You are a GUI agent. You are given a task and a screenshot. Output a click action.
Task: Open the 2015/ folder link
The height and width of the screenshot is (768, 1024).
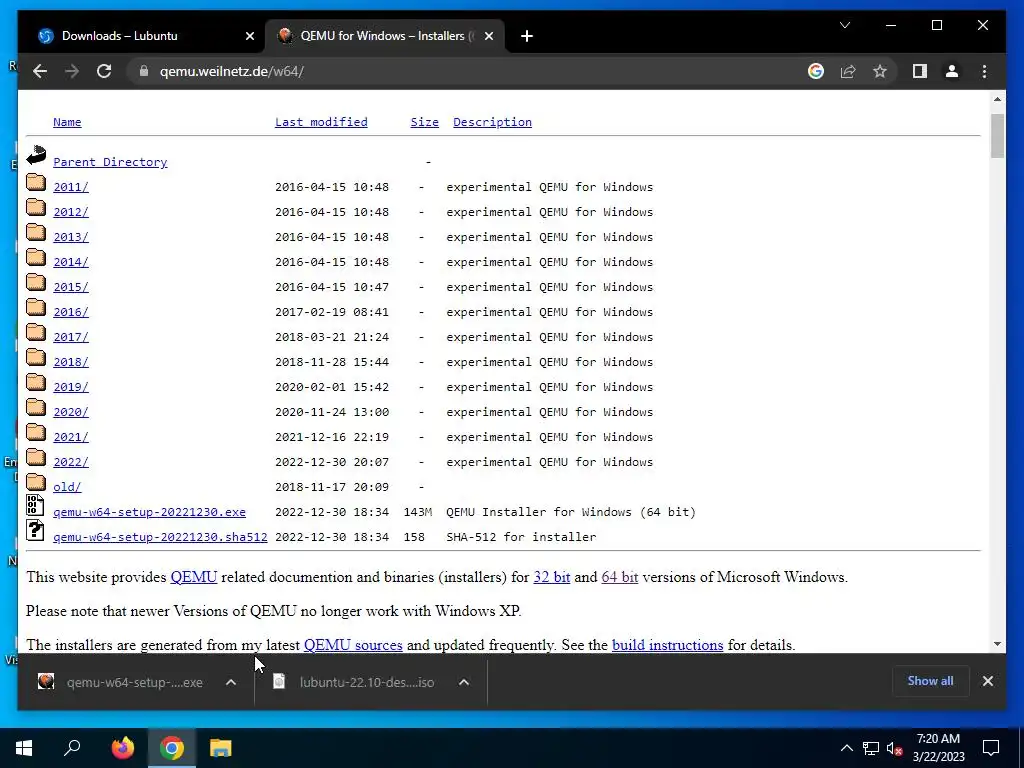(71, 287)
